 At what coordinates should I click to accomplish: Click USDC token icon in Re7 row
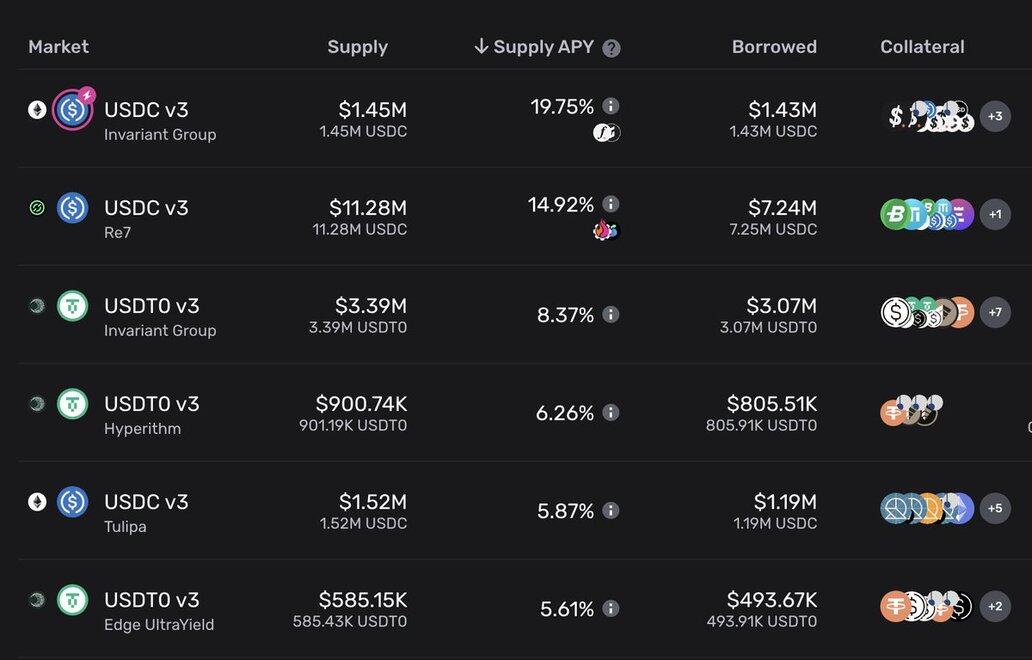(72, 208)
